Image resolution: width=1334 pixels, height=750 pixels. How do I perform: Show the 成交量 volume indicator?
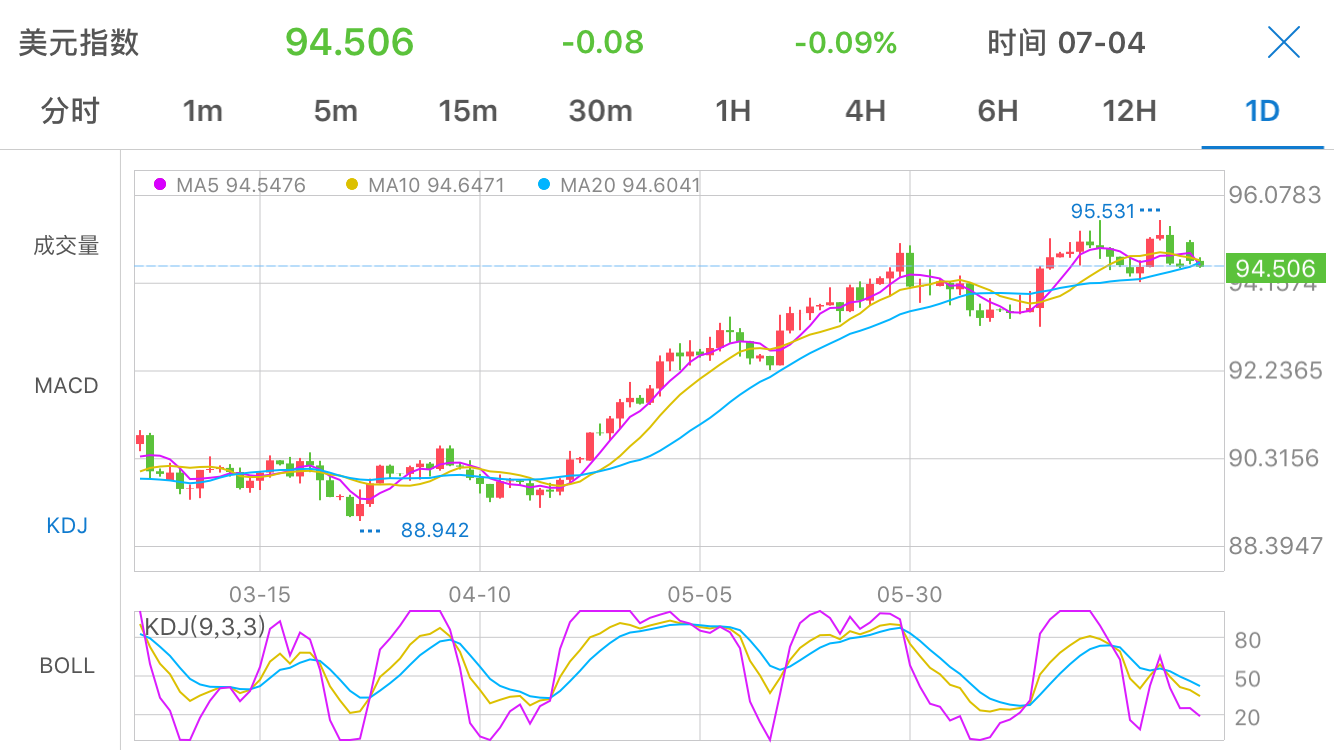click(66, 246)
